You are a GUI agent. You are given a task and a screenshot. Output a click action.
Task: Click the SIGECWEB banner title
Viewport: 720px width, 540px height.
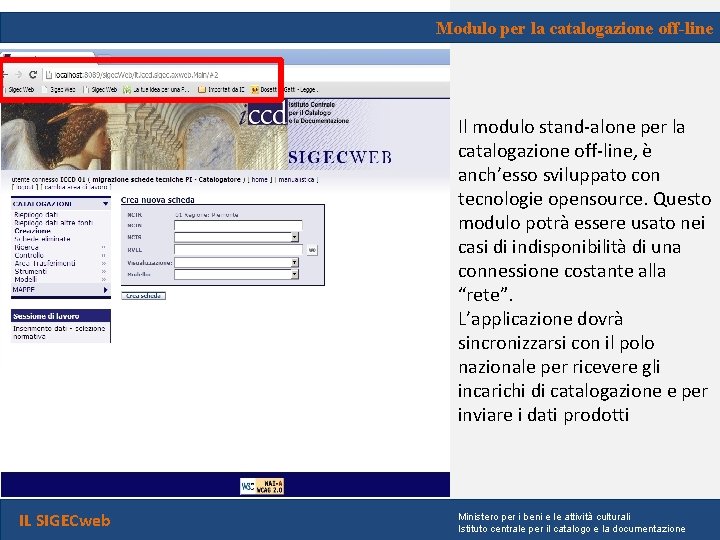pos(340,158)
